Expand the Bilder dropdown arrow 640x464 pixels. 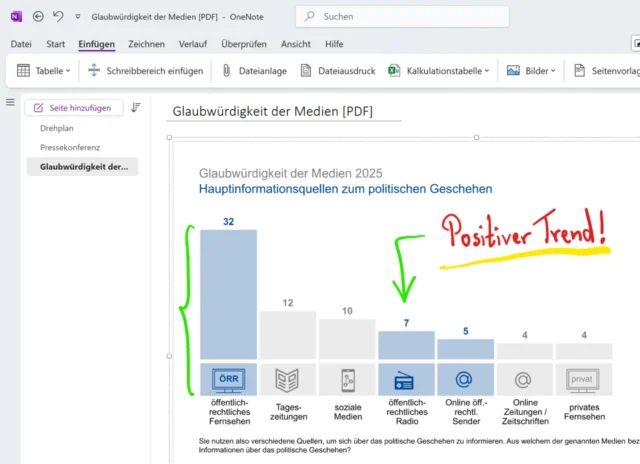pyautogui.click(x=553, y=71)
